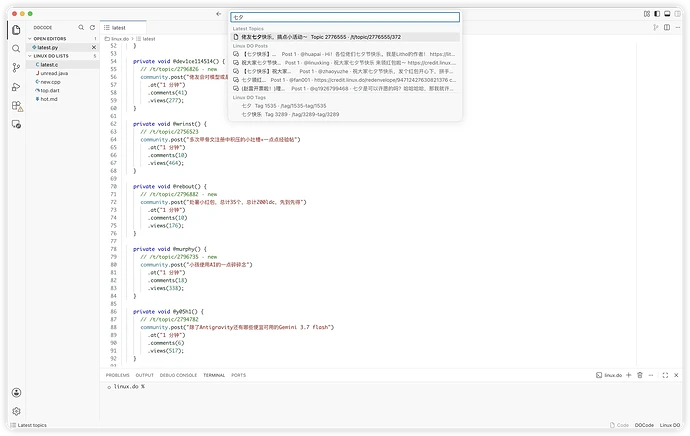Select latest.py in Open Editors

[x=62, y=47]
